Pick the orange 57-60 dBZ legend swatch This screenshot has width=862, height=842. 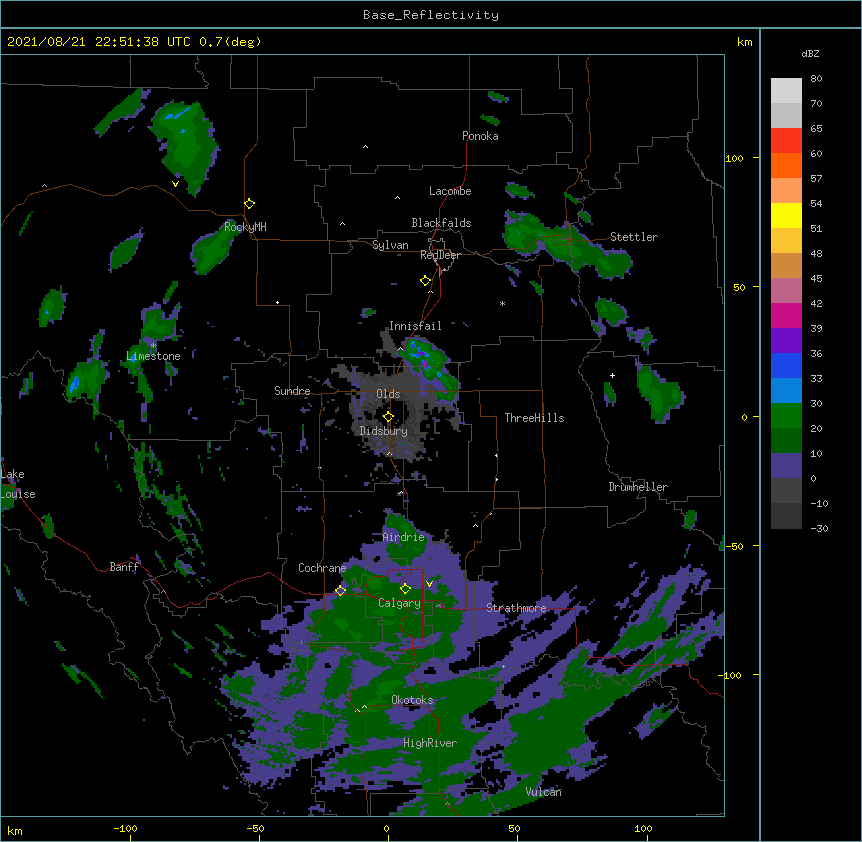point(786,165)
